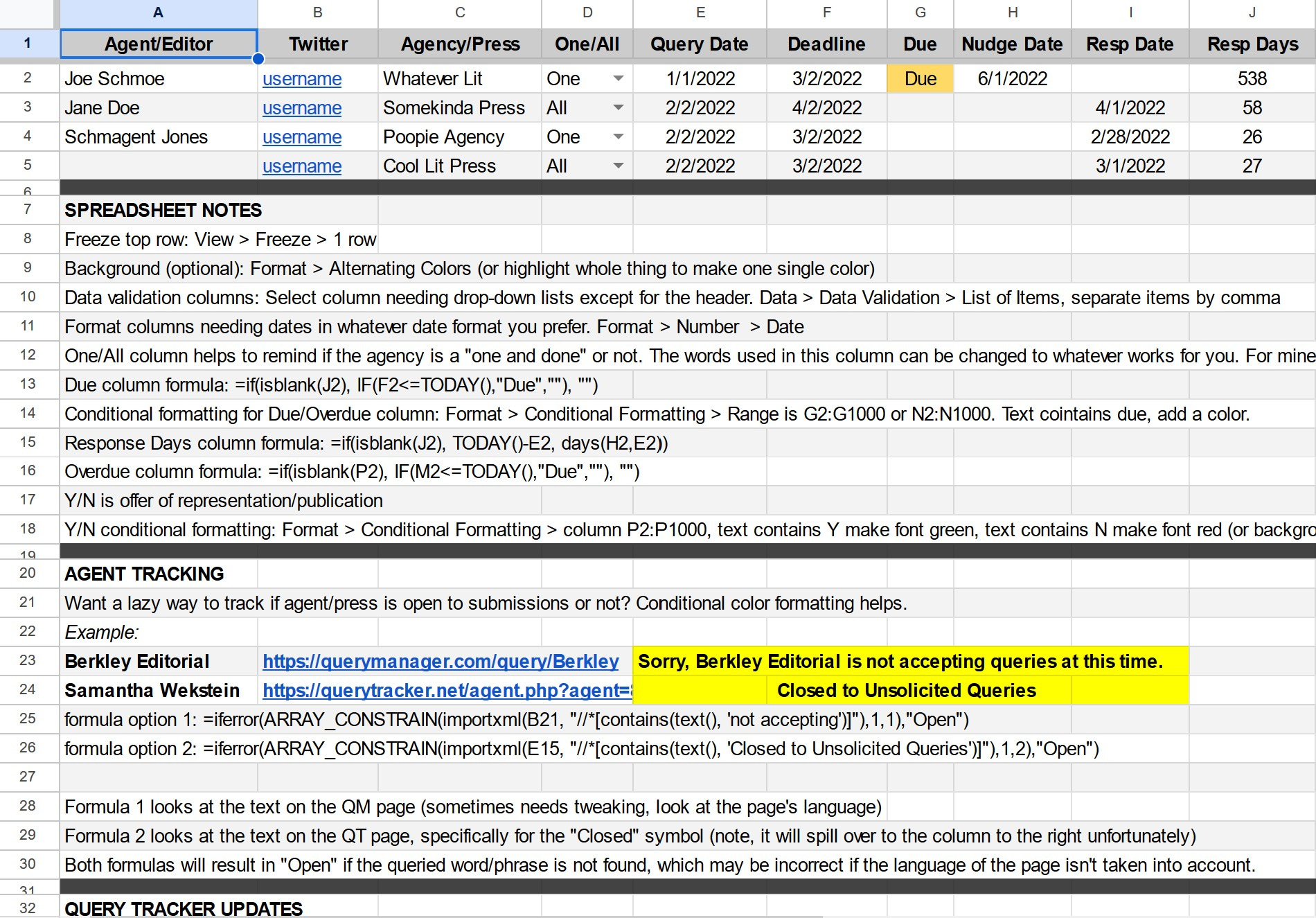This screenshot has height=918, width=1316.
Task: Select column H header
Action: (x=1013, y=12)
